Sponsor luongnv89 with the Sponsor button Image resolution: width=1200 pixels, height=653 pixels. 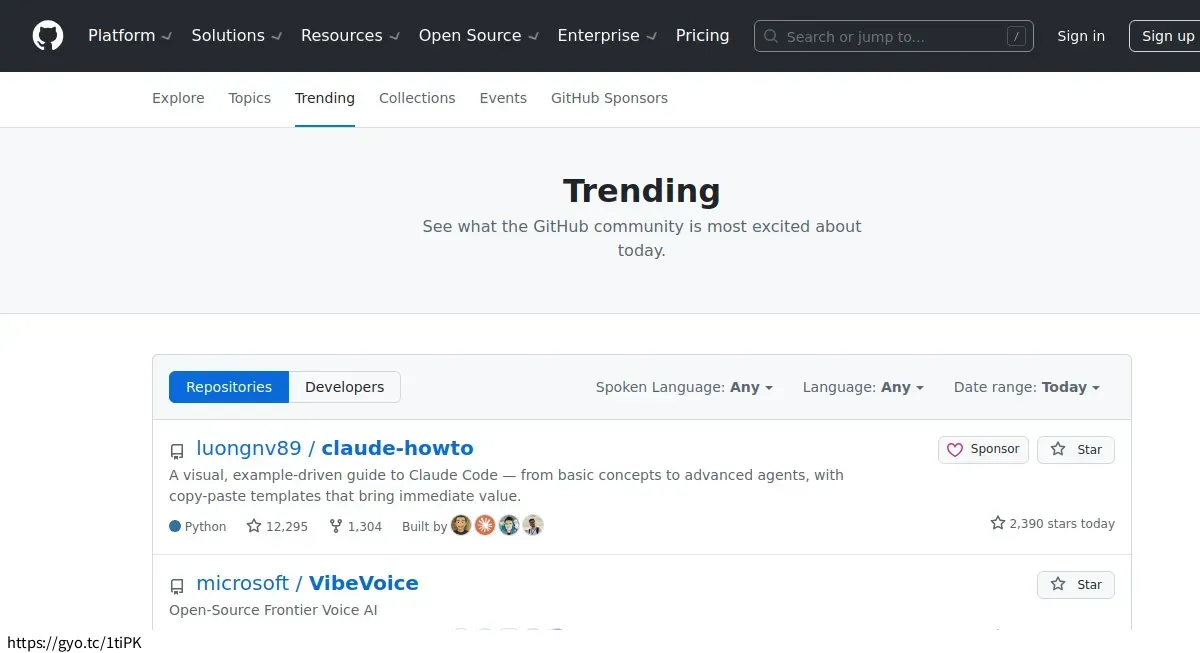click(984, 450)
